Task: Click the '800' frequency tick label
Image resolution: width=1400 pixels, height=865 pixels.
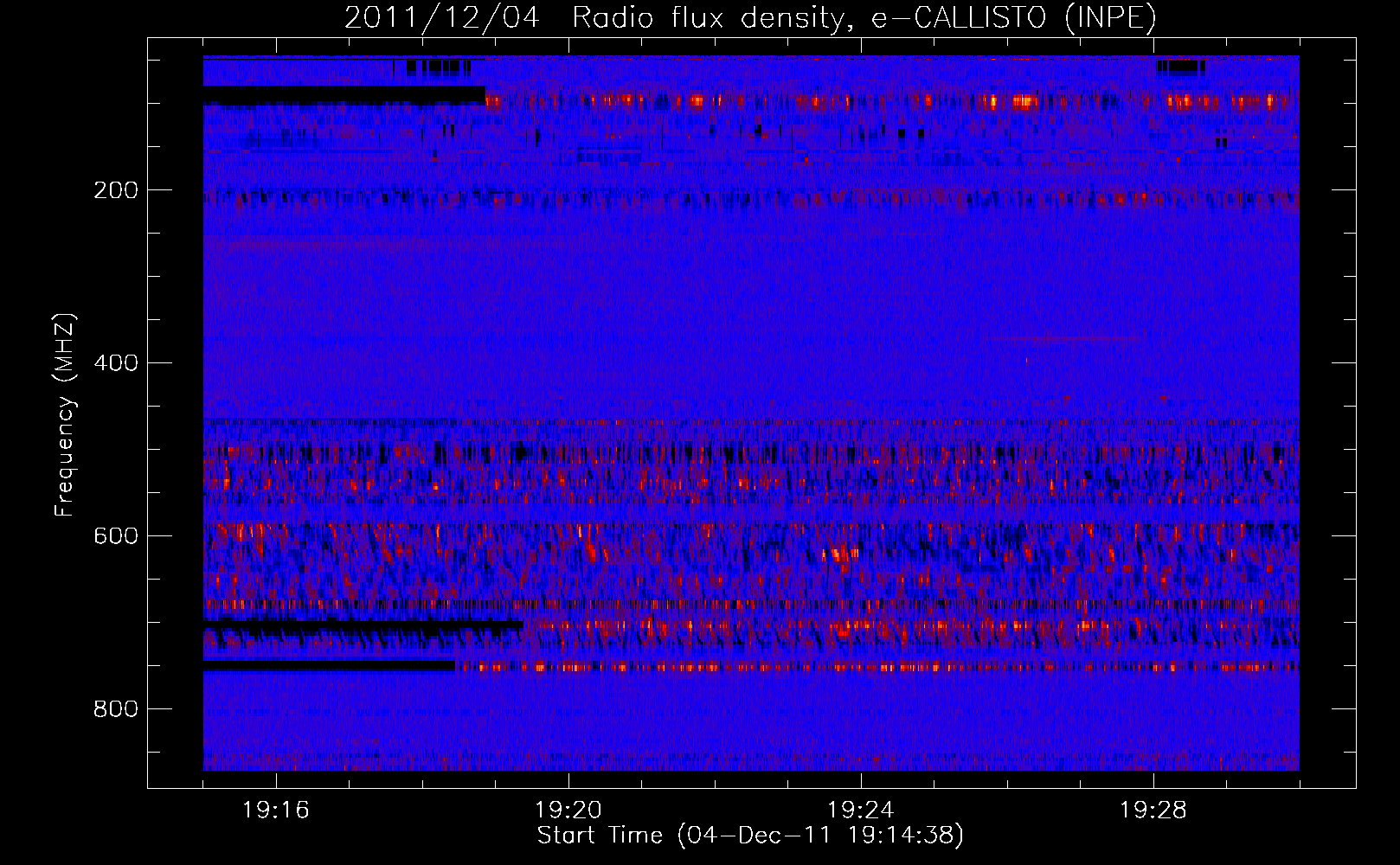Action: [116, 709]
